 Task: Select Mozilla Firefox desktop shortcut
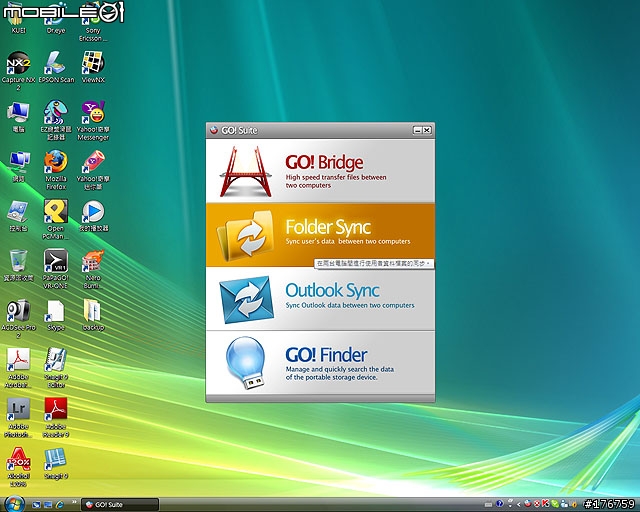click(56, 170)
